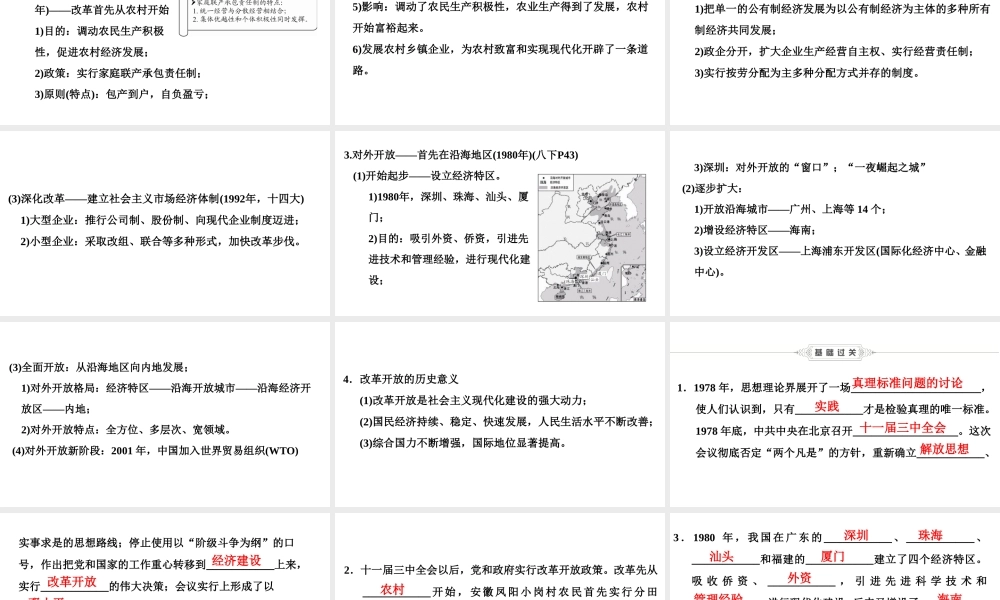This screenshot has width=1000, height=600.
Task: Click the red answer 外资
Action: pyautogui.click(x=799, y=578)
